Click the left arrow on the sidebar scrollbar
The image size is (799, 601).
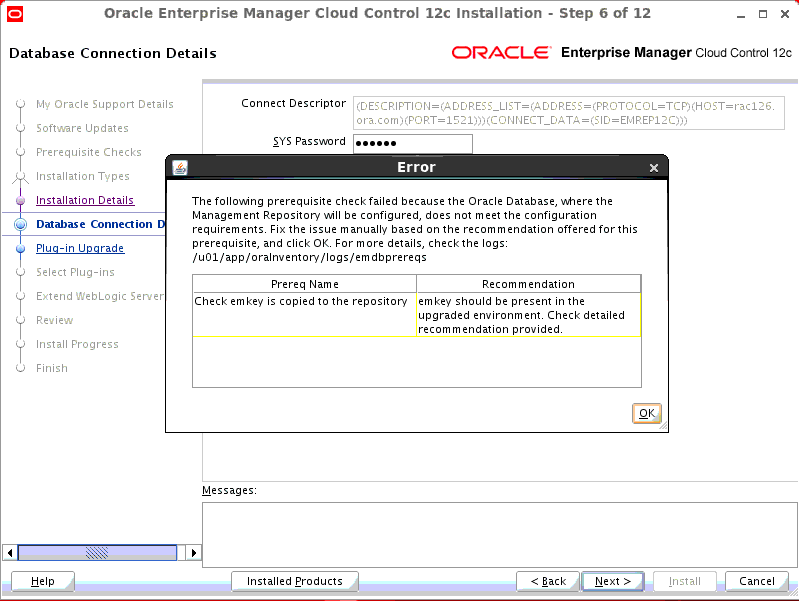tap(10, 553)
